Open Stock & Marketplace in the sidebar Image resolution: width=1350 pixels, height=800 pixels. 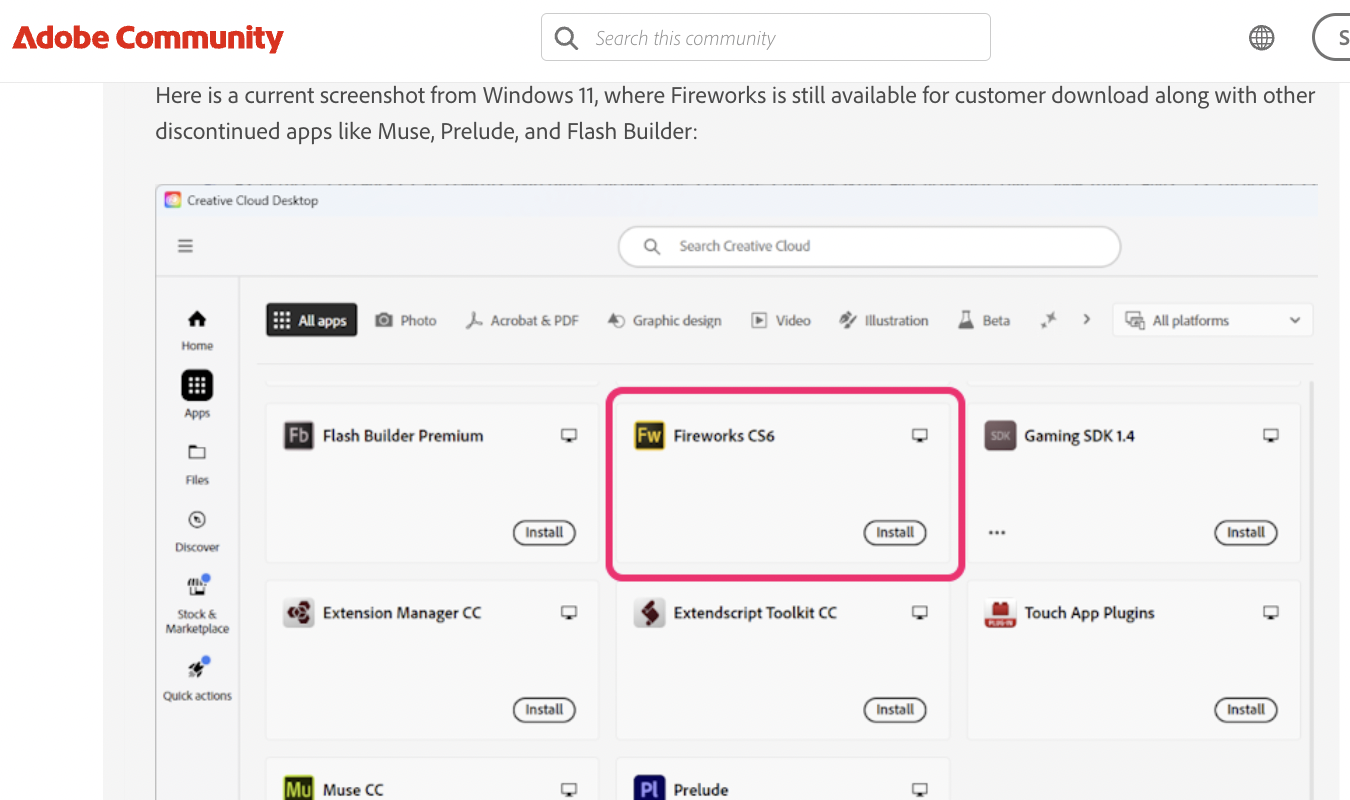197,605
